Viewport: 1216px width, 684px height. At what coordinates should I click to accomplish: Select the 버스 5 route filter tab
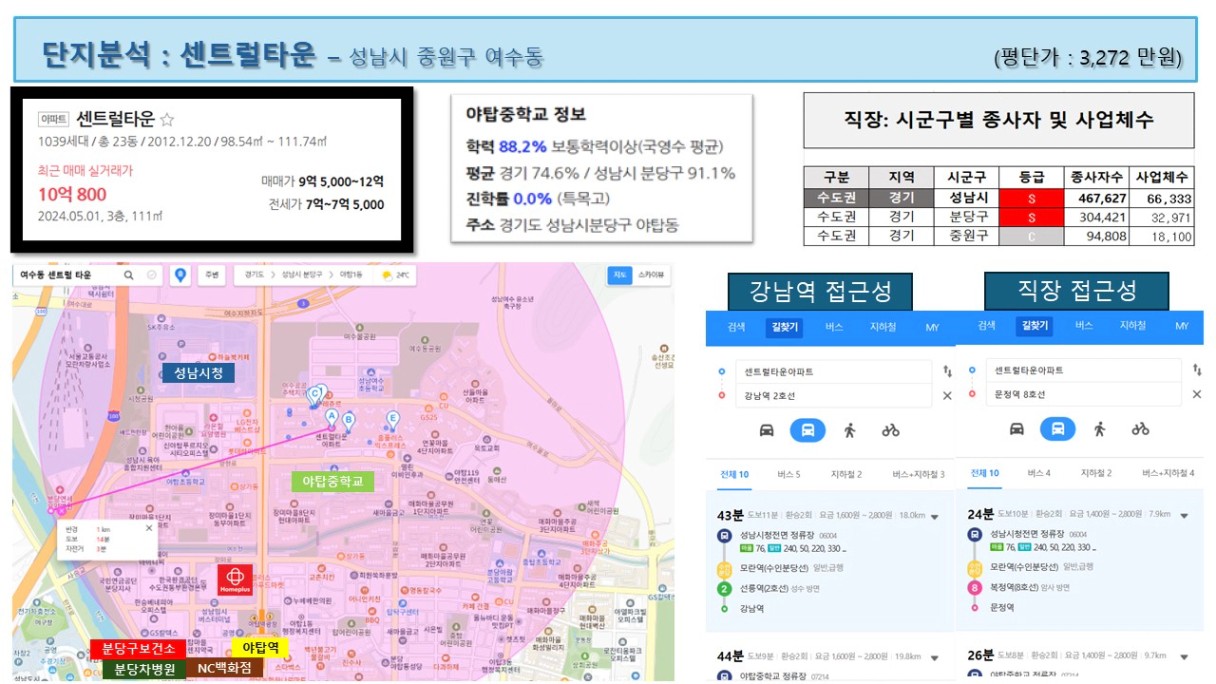pyautogui.click(x=789, y=474)
